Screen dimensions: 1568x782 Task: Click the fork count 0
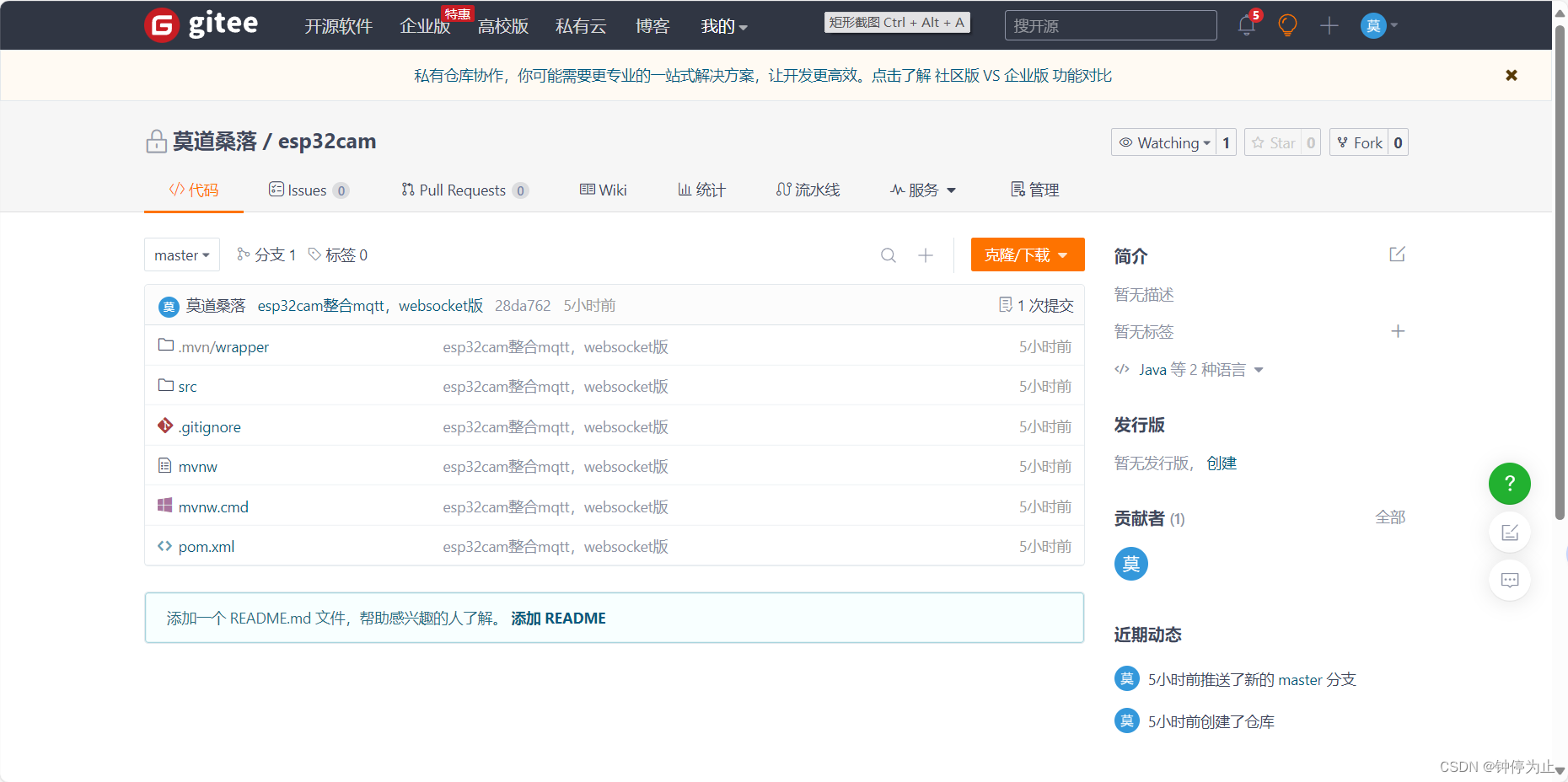click(1399, 142)
